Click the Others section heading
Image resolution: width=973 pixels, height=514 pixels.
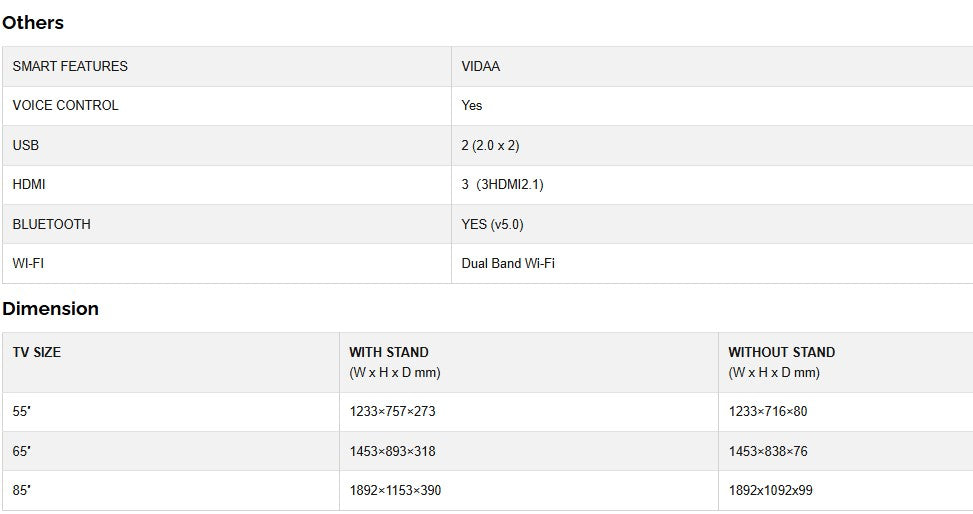click(33, 22)
